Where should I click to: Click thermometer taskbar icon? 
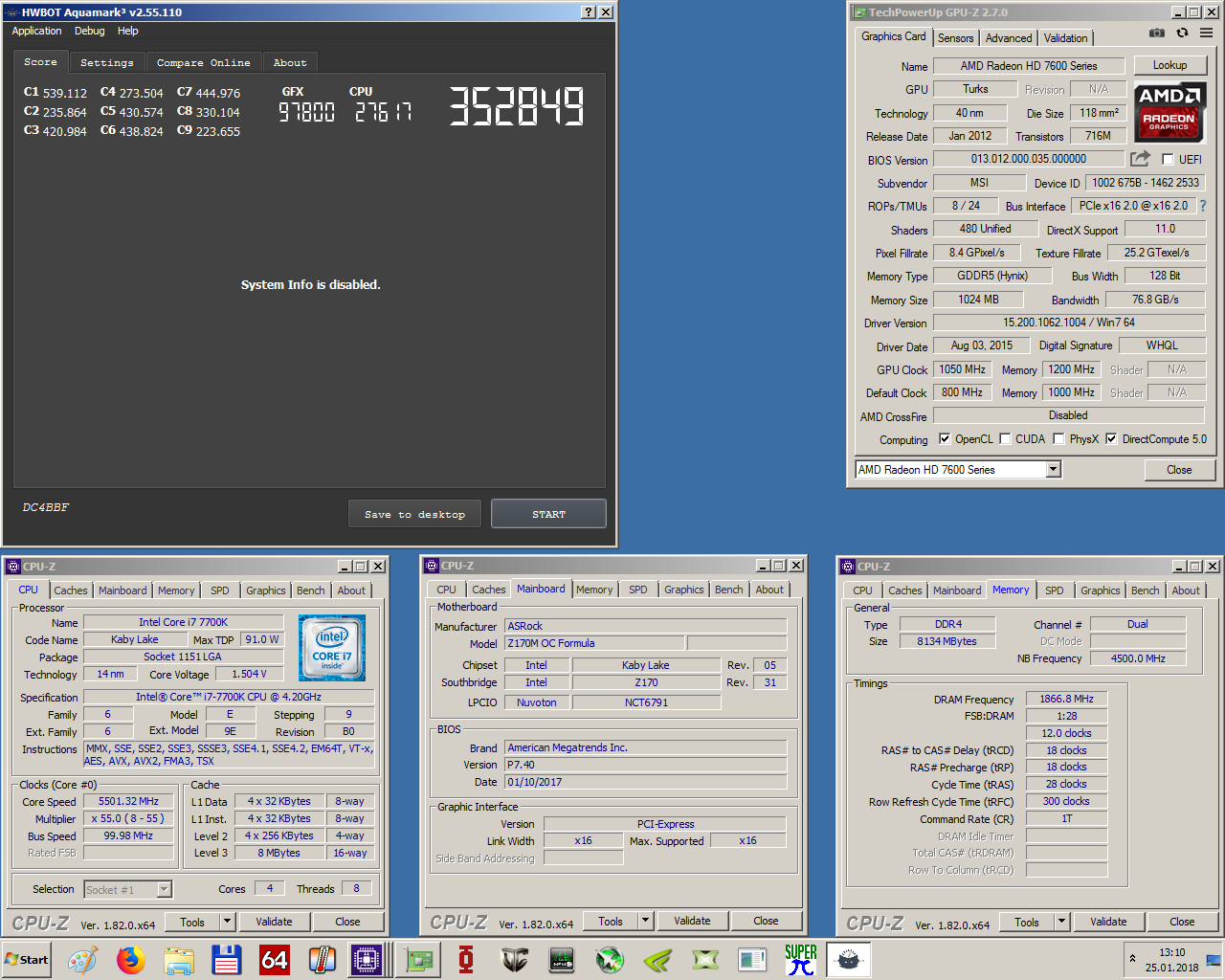(323, 960)
